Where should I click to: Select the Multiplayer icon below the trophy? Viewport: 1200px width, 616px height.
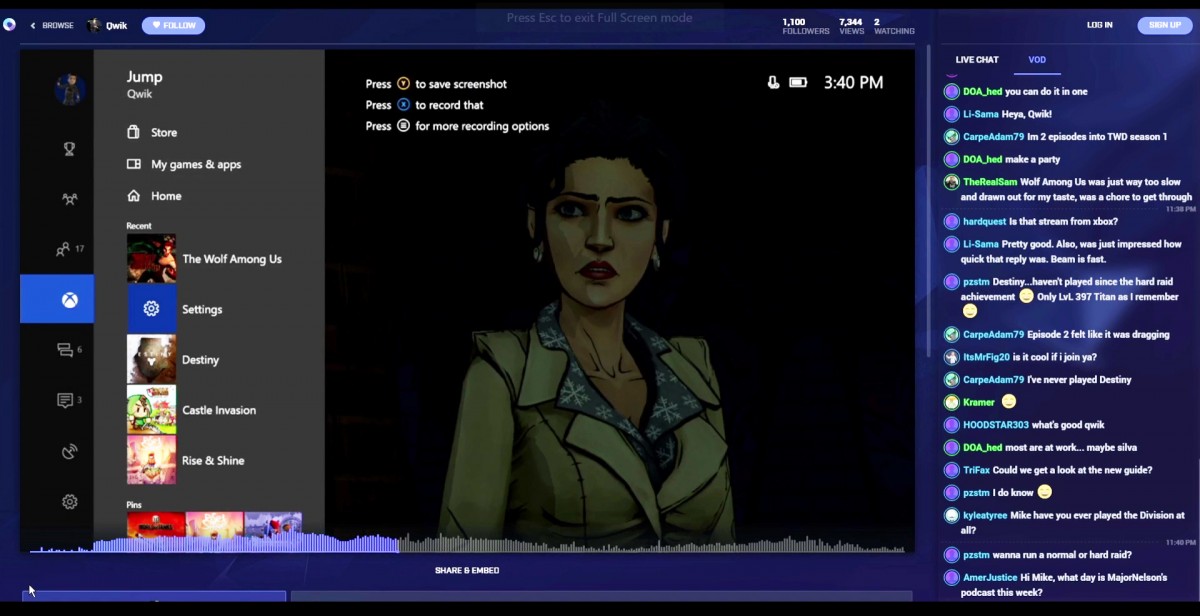[69, 199]
